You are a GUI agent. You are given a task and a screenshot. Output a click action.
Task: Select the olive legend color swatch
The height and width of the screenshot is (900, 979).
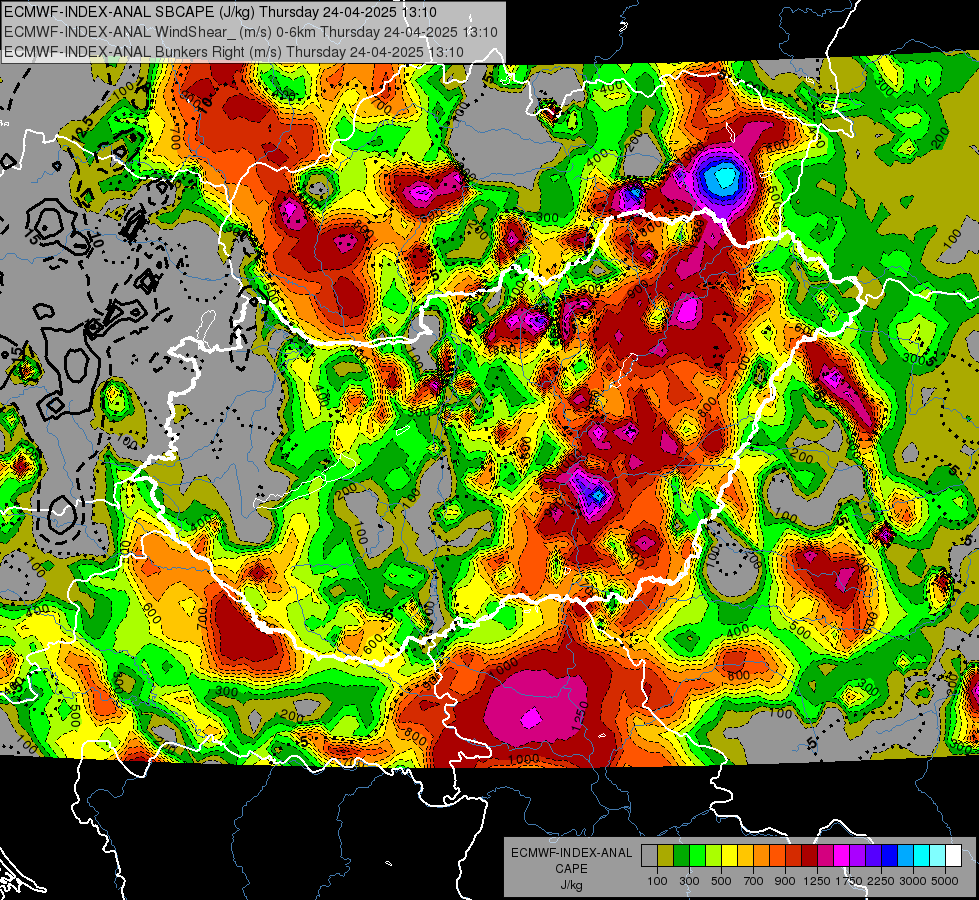666,855
